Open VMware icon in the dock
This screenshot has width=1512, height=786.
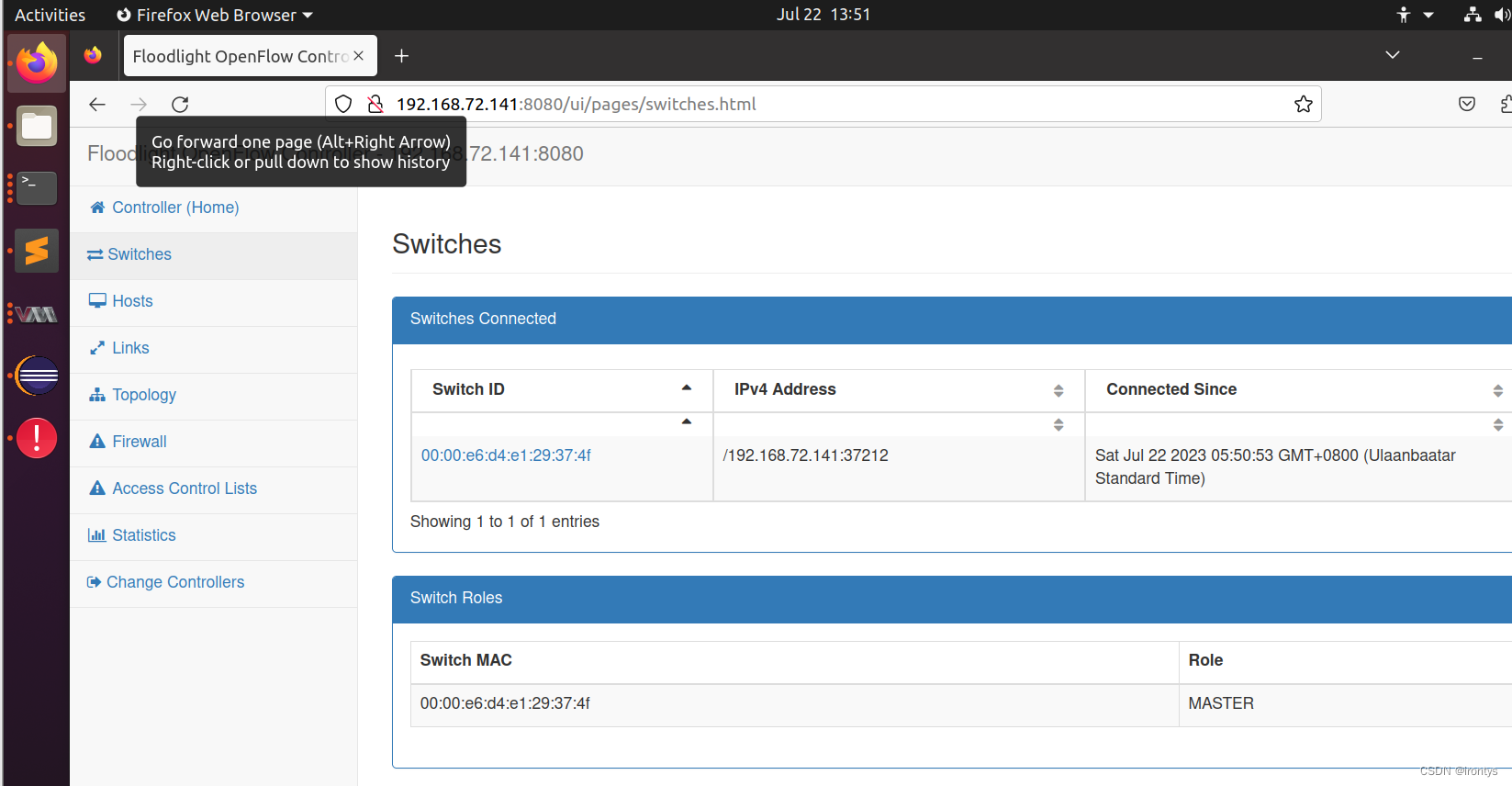coord(37,314)
